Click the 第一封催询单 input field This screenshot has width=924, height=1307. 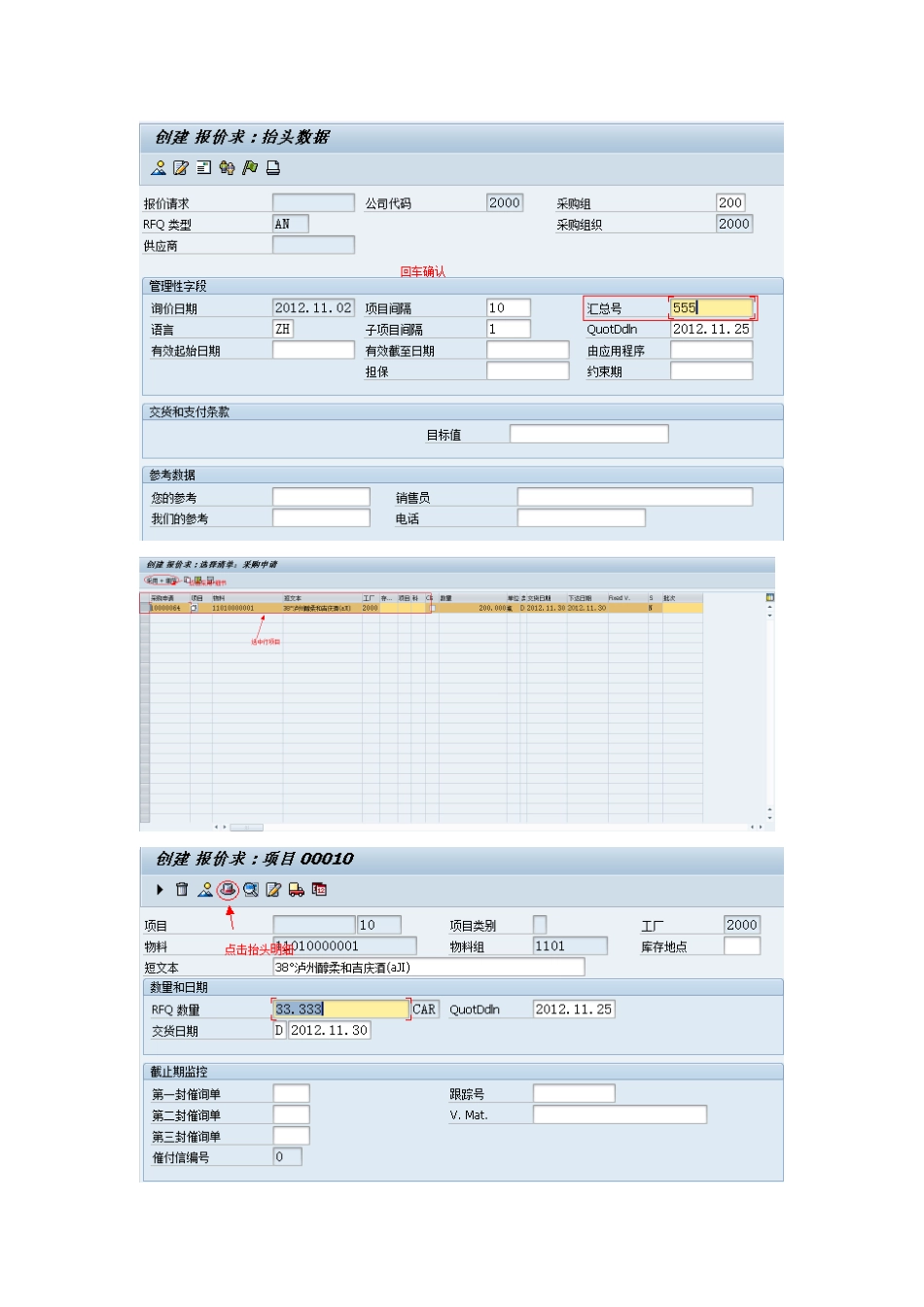[291, 1094]
